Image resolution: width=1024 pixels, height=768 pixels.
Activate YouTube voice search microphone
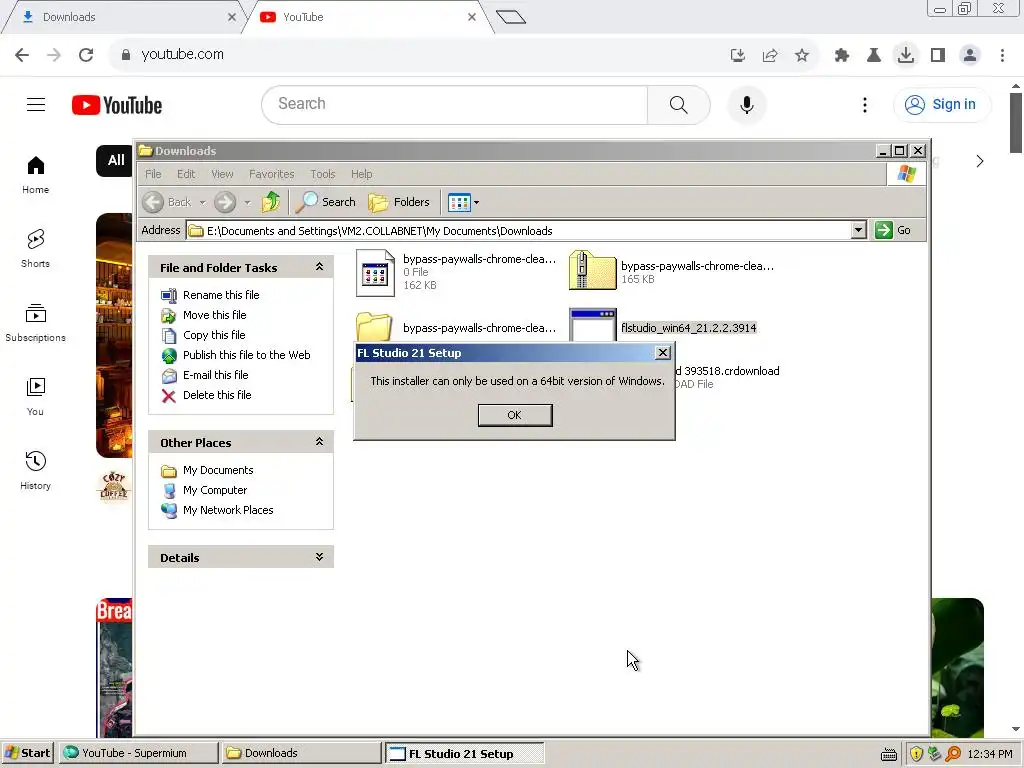click(746, 104)
